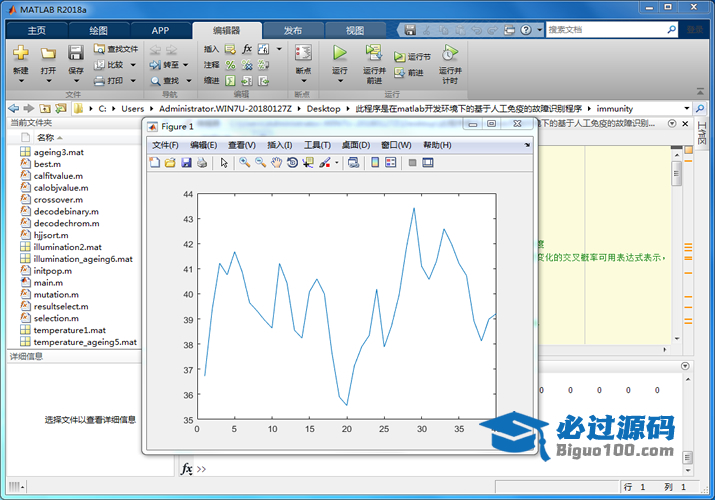Click Link Plot icon in Figure 1 toolbar
The height and width of the screenshot is (500, 715).
353,163
